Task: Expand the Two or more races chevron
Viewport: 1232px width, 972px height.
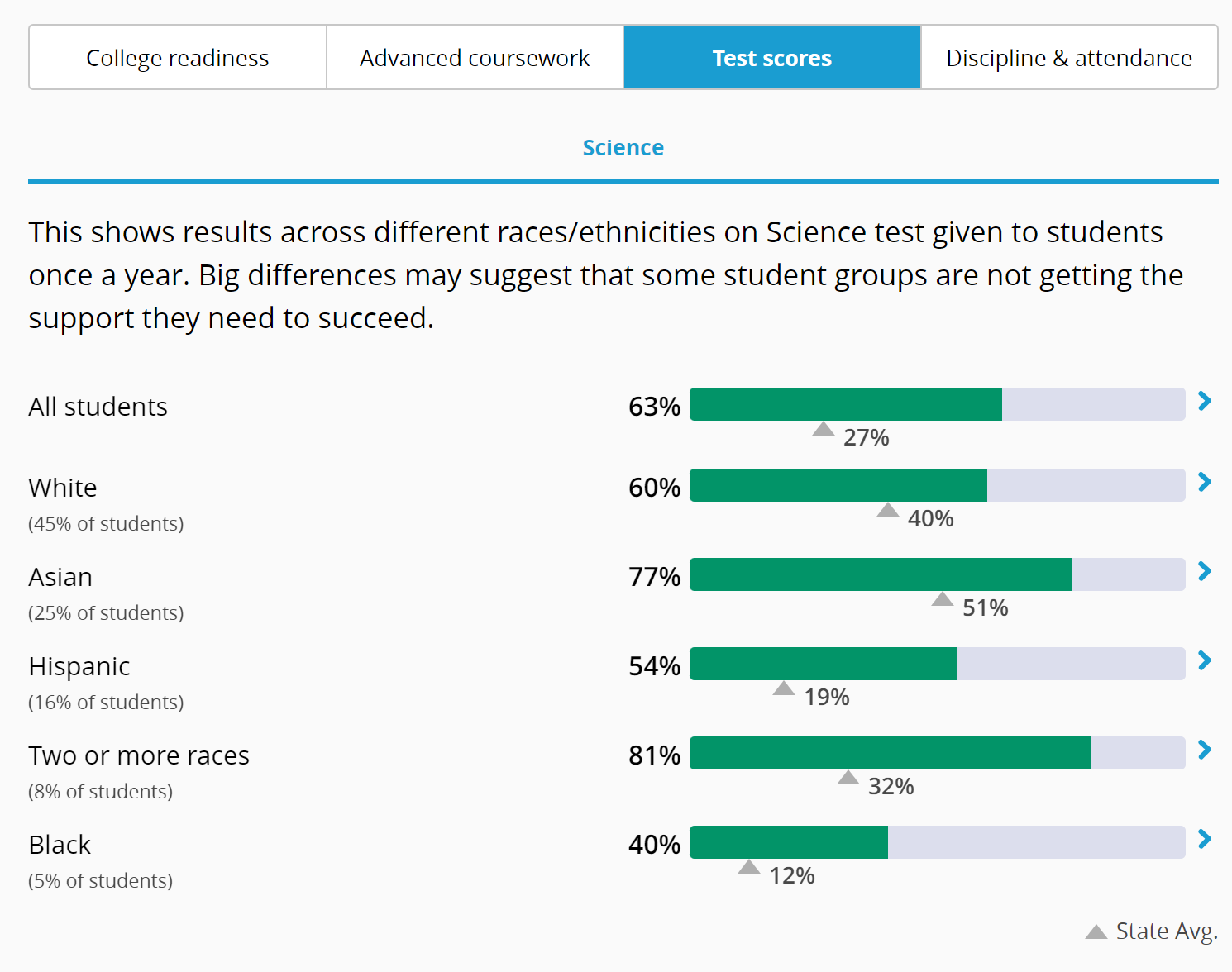Action: click(1205, 750)
